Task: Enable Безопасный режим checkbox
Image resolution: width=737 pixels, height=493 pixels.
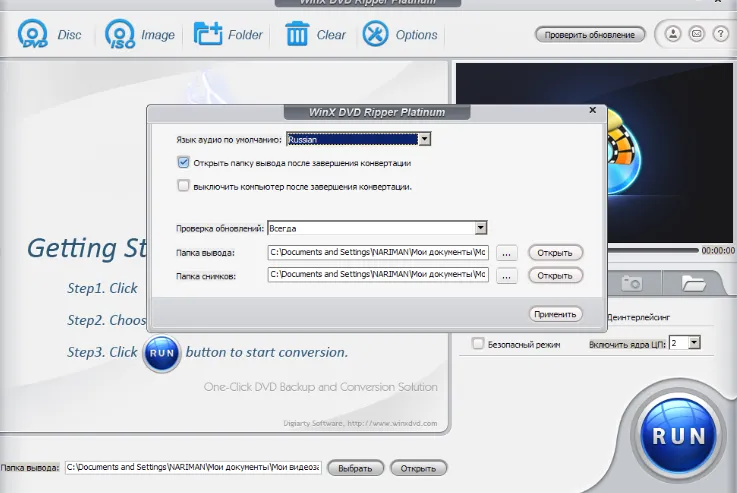Action: coord(478,344)
